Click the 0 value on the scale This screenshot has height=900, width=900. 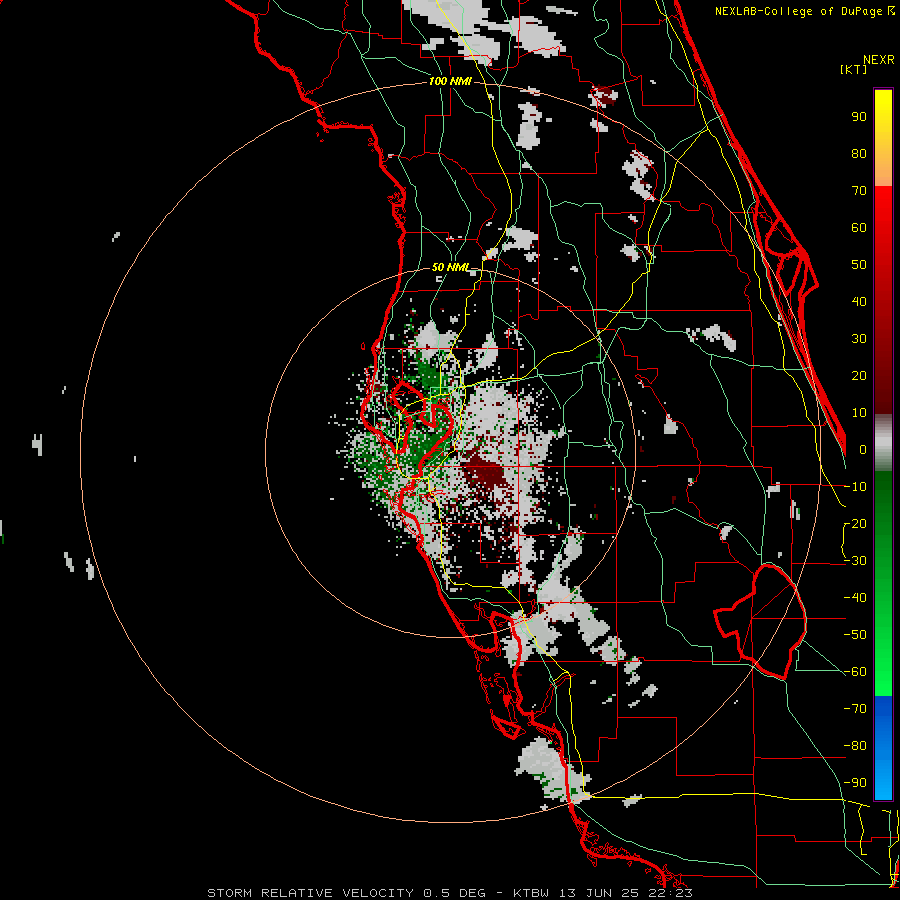[x=863, y=450]
